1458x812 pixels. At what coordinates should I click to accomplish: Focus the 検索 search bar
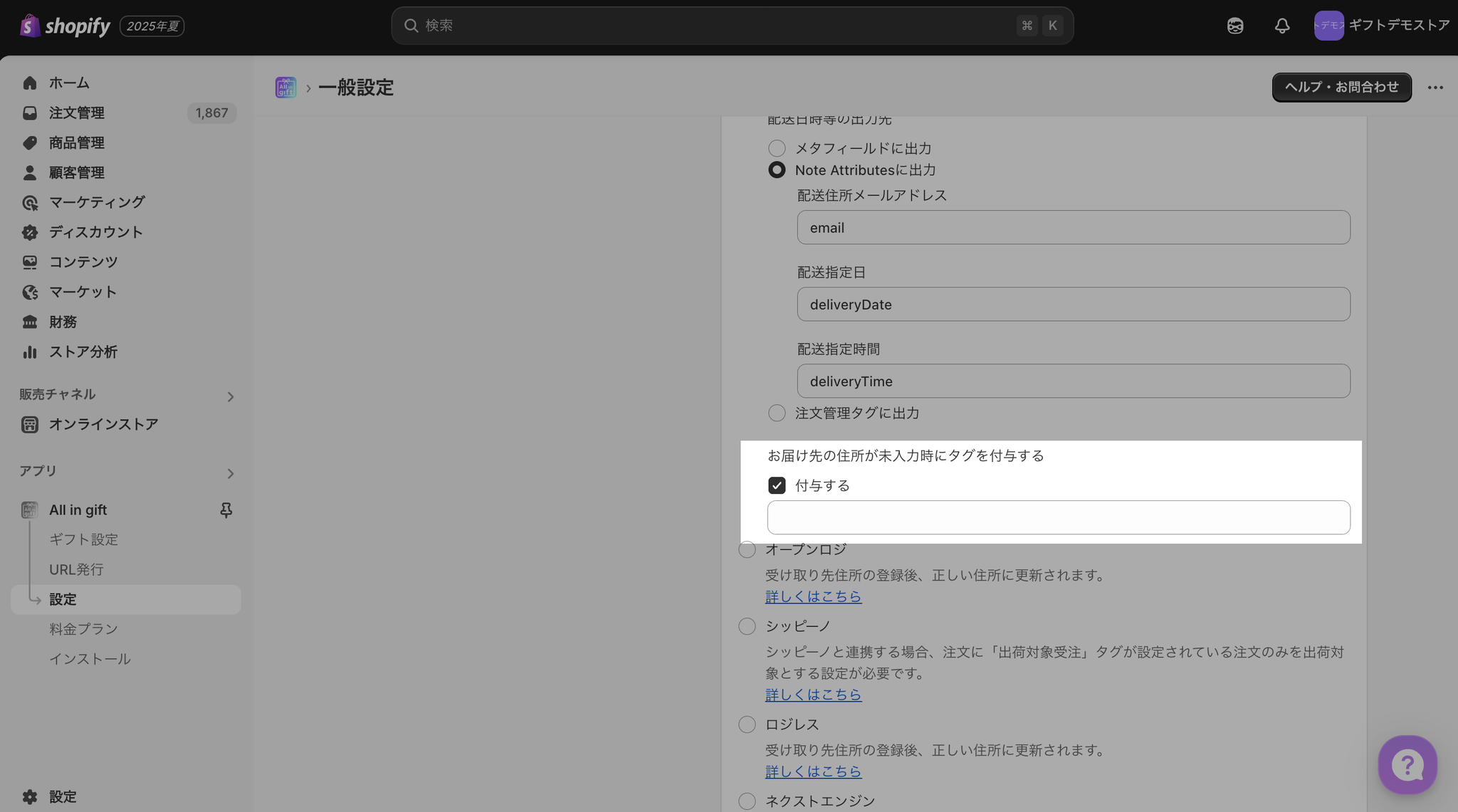(x=712, y=26)
